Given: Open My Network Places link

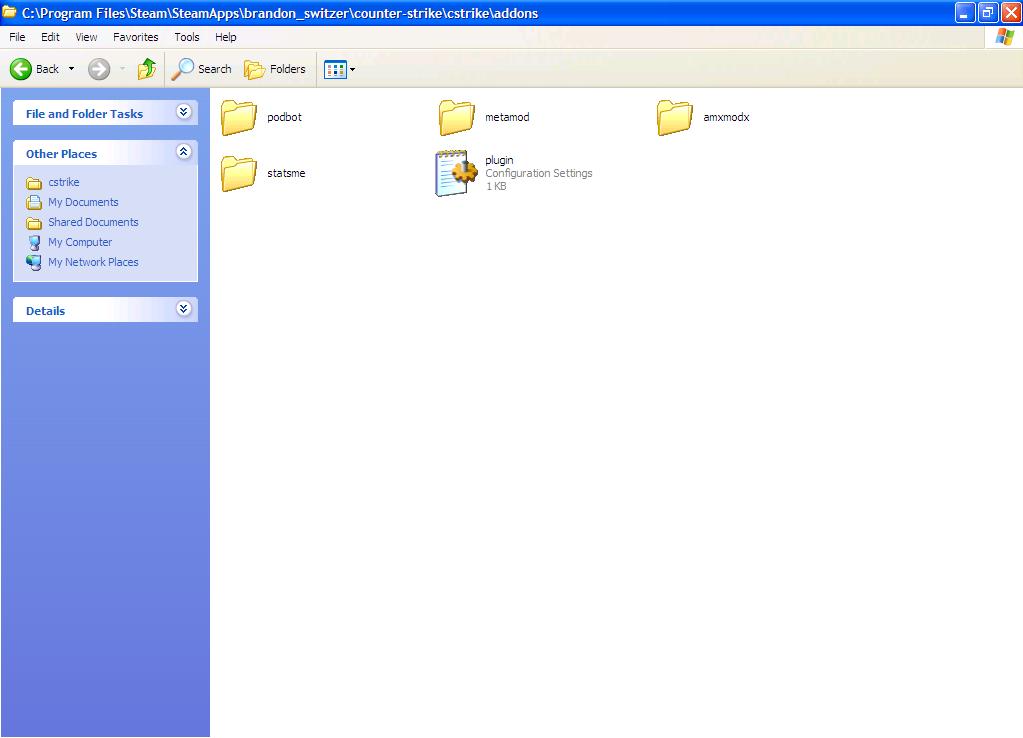Looking at the screenshot, I should (93, 262).
